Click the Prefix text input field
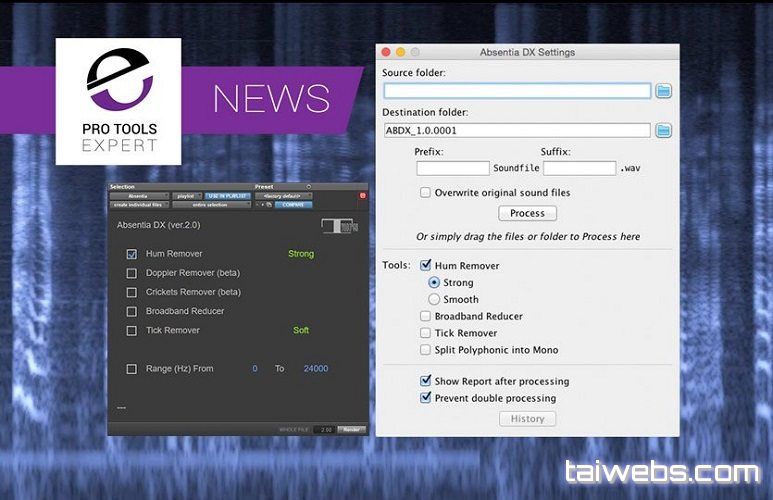 (x=453, y=168)
